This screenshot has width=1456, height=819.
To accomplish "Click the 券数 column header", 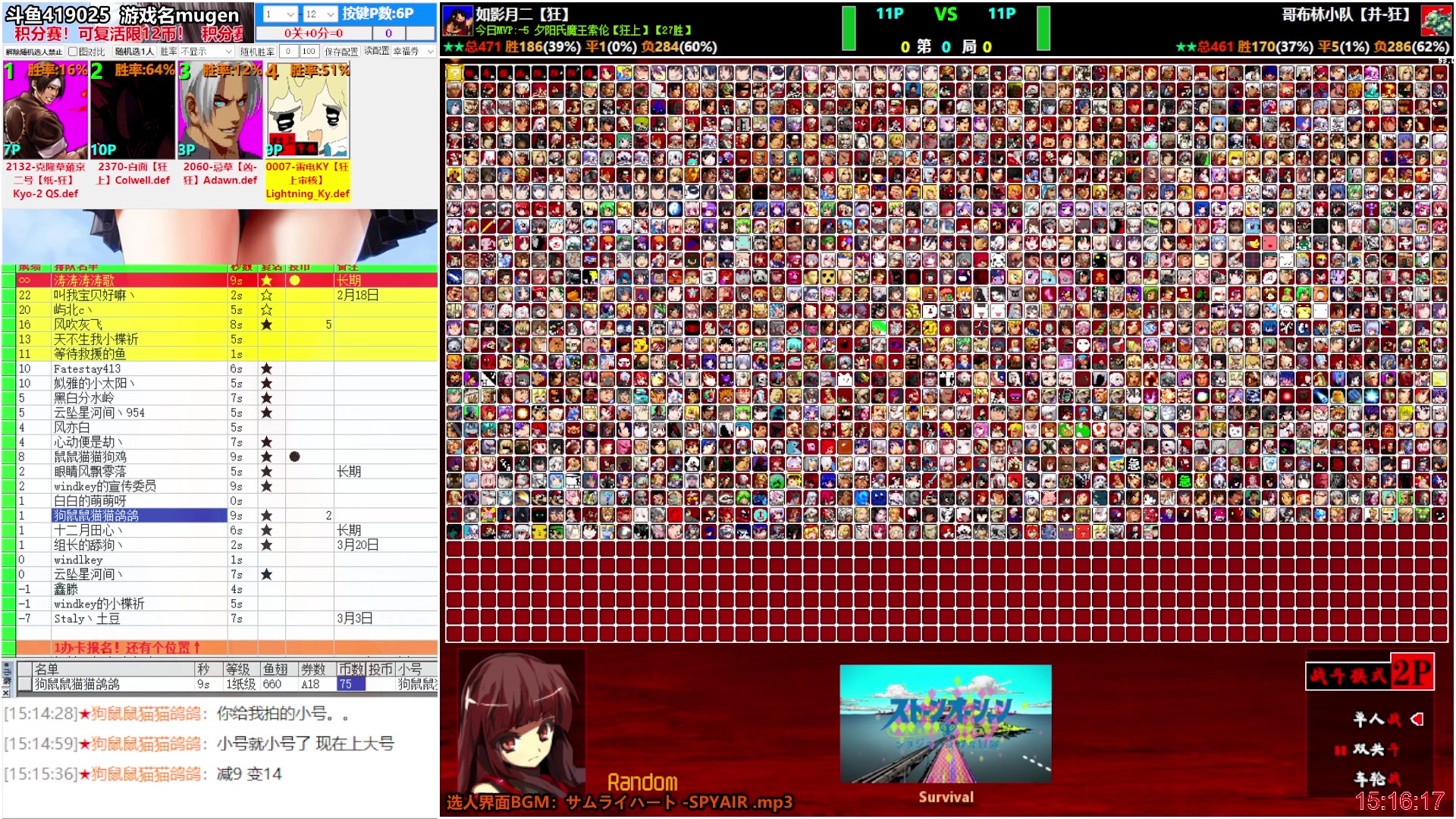I will (x=316, y=669).
